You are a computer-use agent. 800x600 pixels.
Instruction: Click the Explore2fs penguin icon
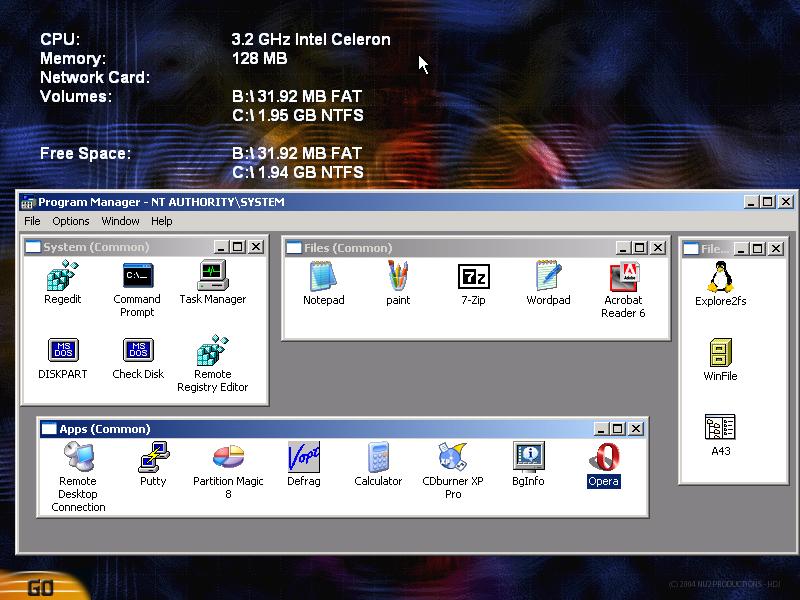720,277
